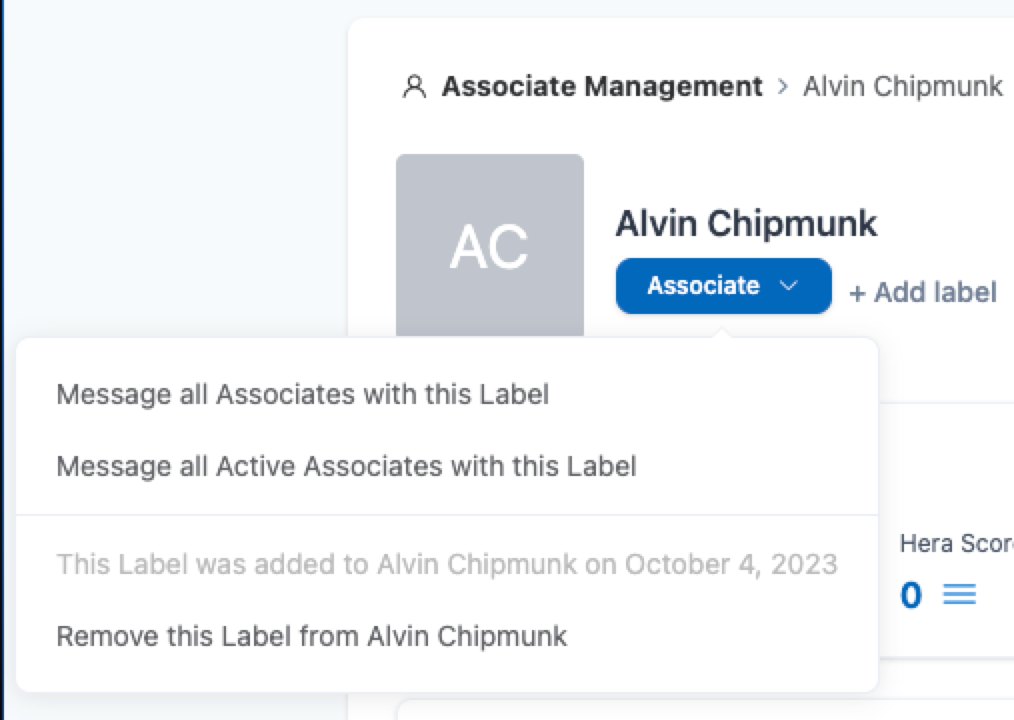The width and height of the screenshot is (1014, 720).
Task: Click Alvin Chipmunk in the breadcrumb
Action: click(x=902, y=87)
